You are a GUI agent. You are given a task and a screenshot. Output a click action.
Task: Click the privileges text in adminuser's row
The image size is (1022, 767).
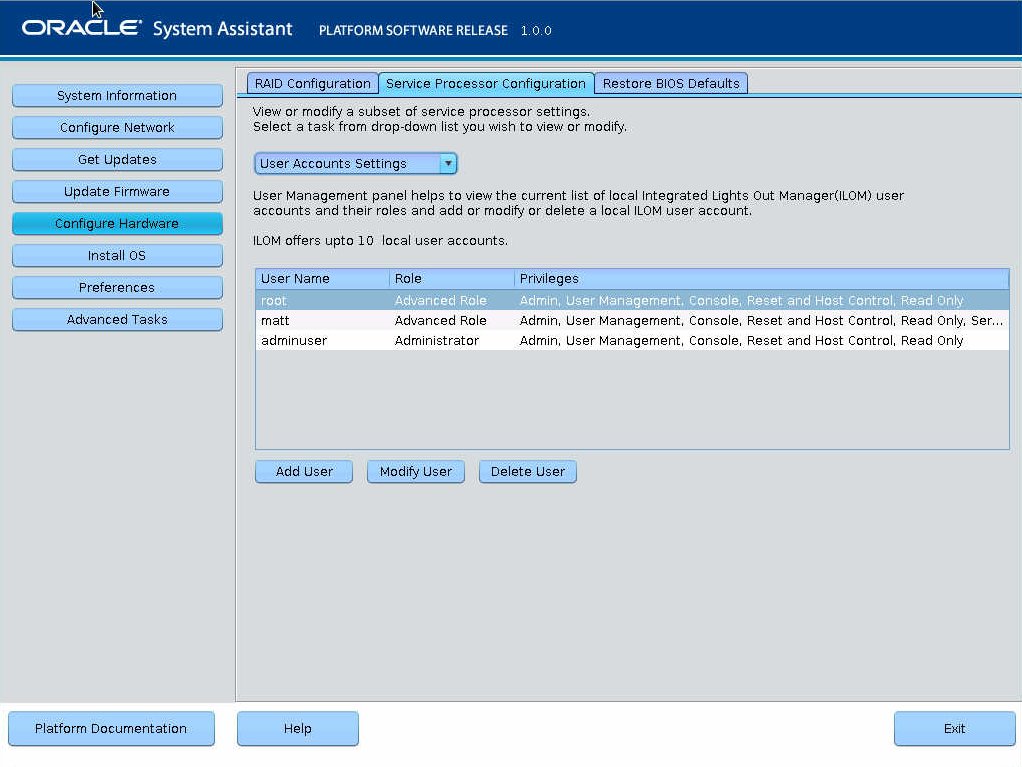coord(741,340)
